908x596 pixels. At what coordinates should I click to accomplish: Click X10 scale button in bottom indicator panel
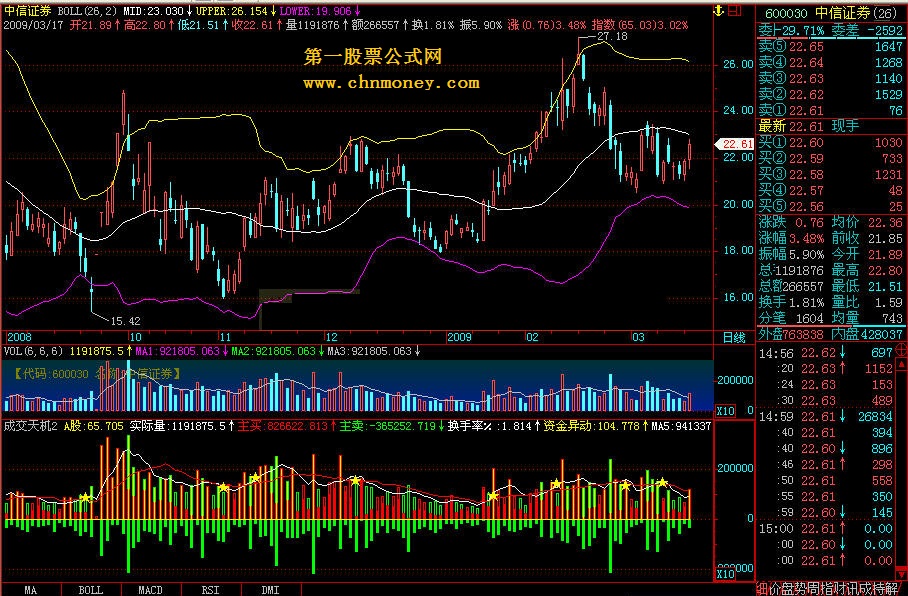(x=725, y=573)
